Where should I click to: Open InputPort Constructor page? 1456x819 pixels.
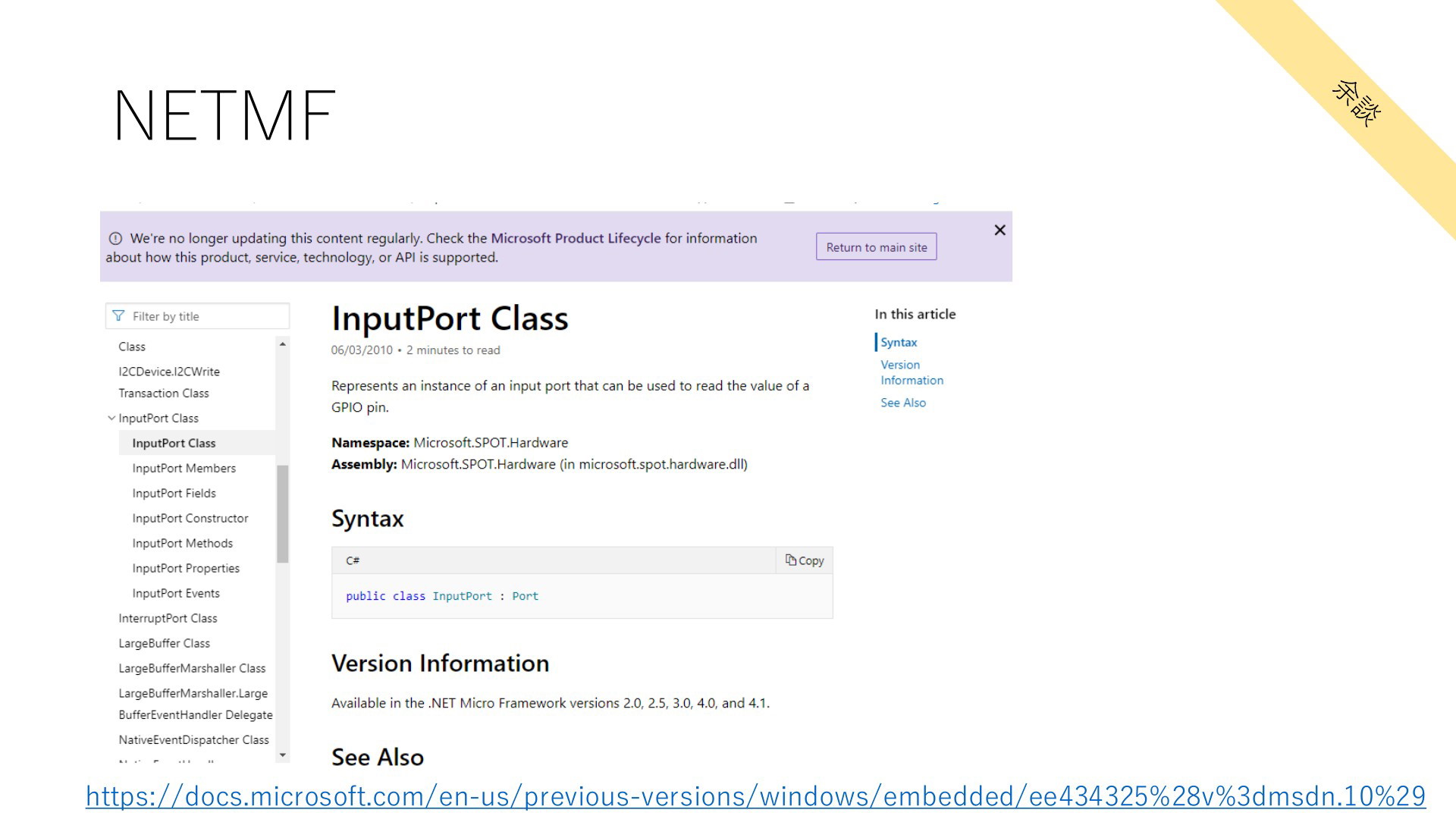tap(190, 518)
